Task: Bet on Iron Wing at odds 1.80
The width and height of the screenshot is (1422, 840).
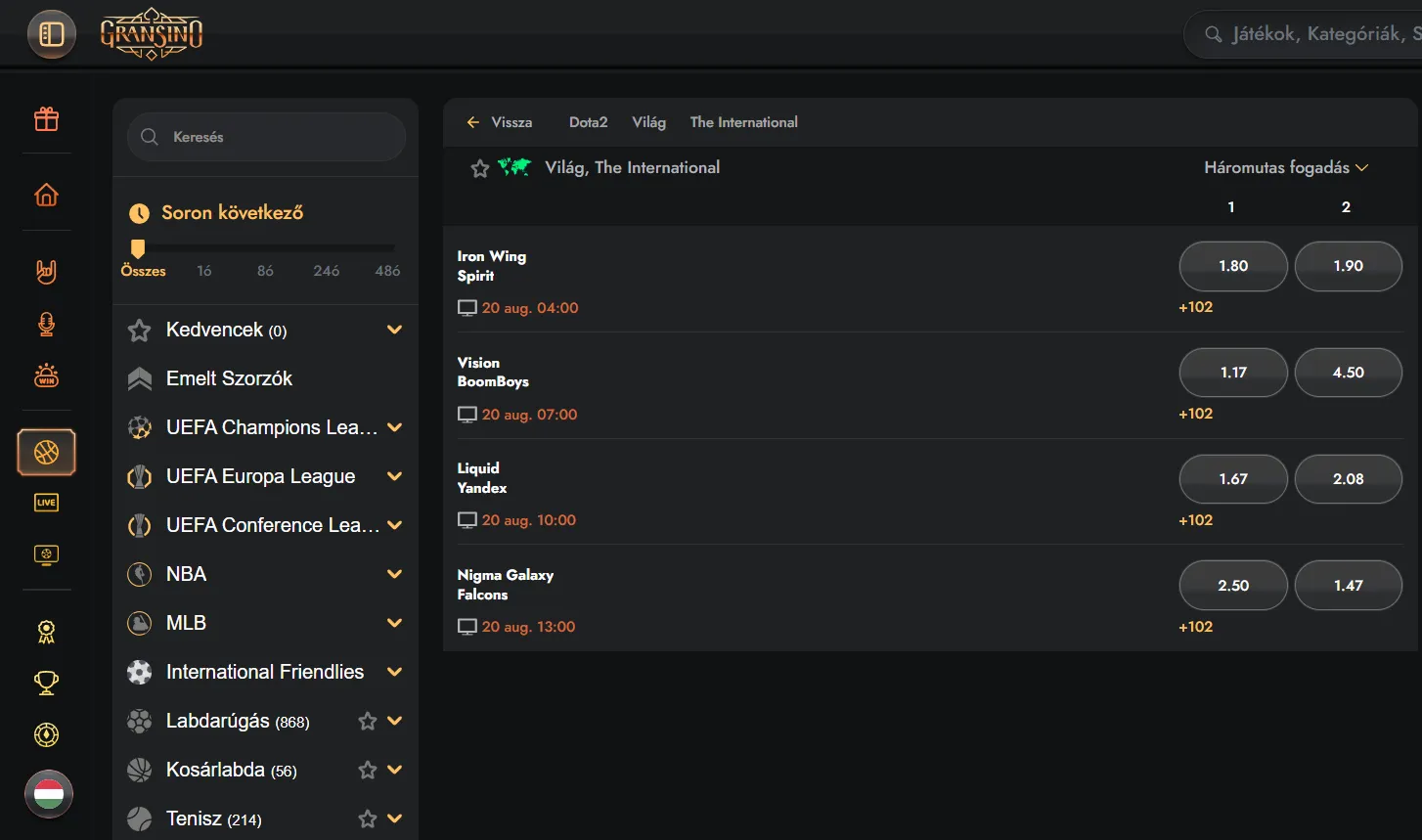Action: [x=1233, y=266]
